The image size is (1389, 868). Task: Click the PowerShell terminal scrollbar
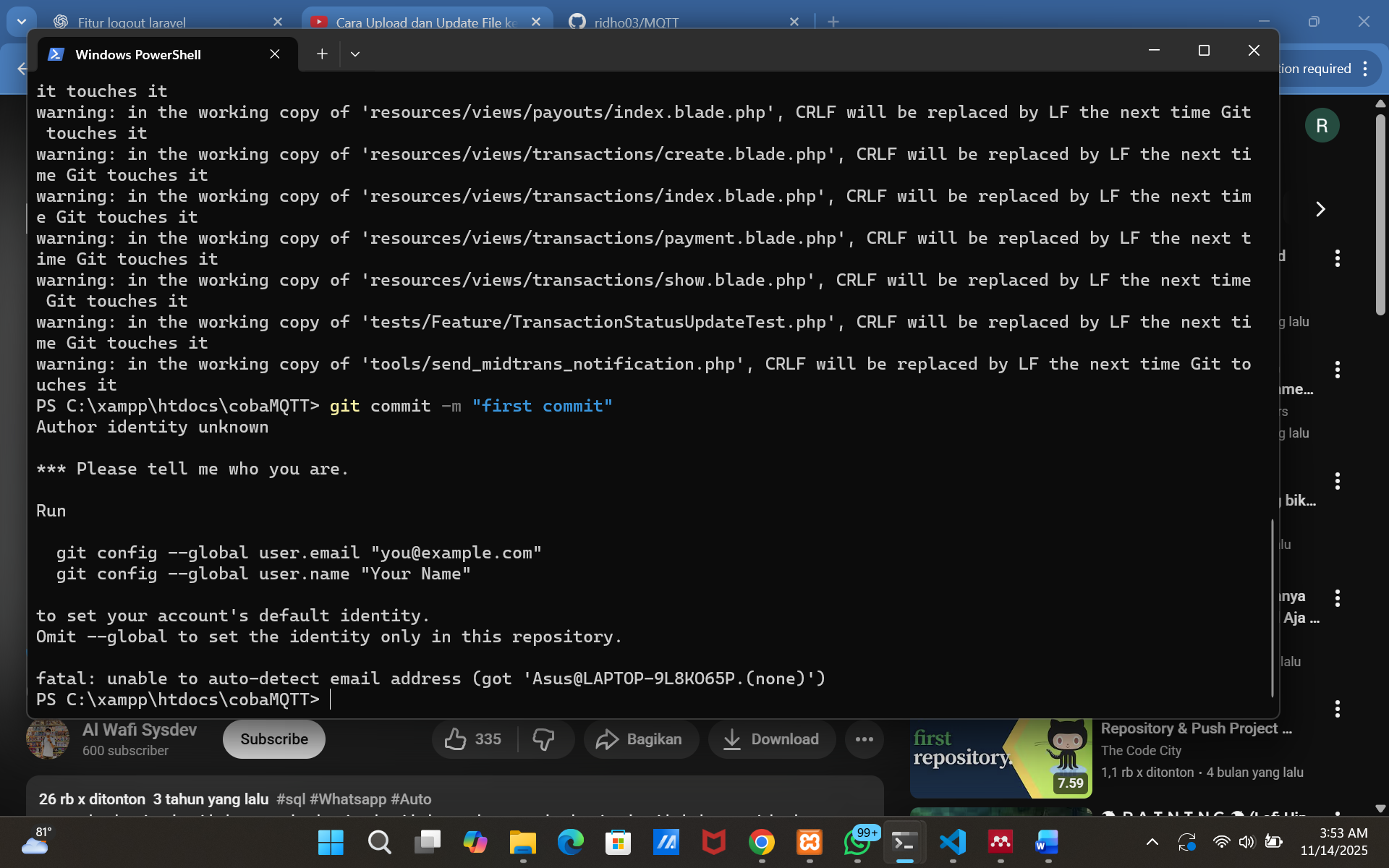[1272, 608]
